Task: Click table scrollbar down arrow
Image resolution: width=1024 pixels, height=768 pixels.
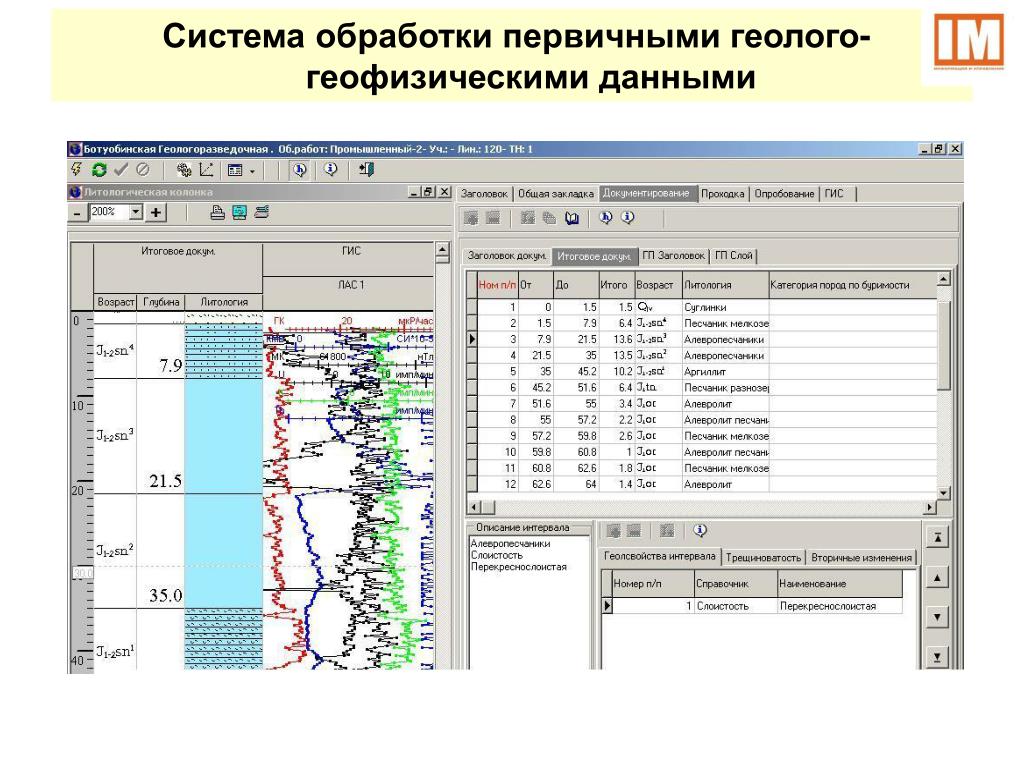Action: tap(943, 493)
